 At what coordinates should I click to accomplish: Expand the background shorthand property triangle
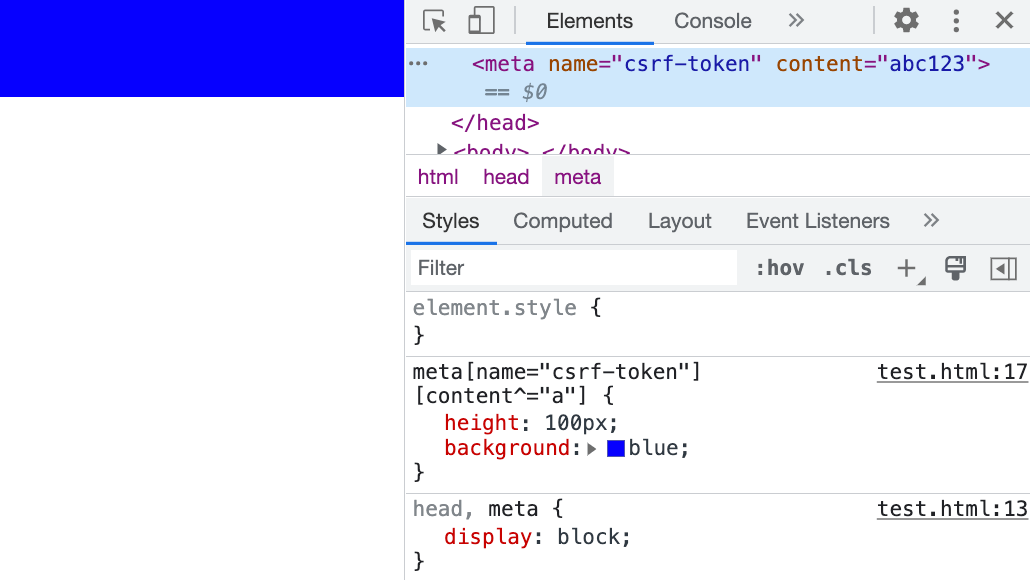click(x=591, y=449)
